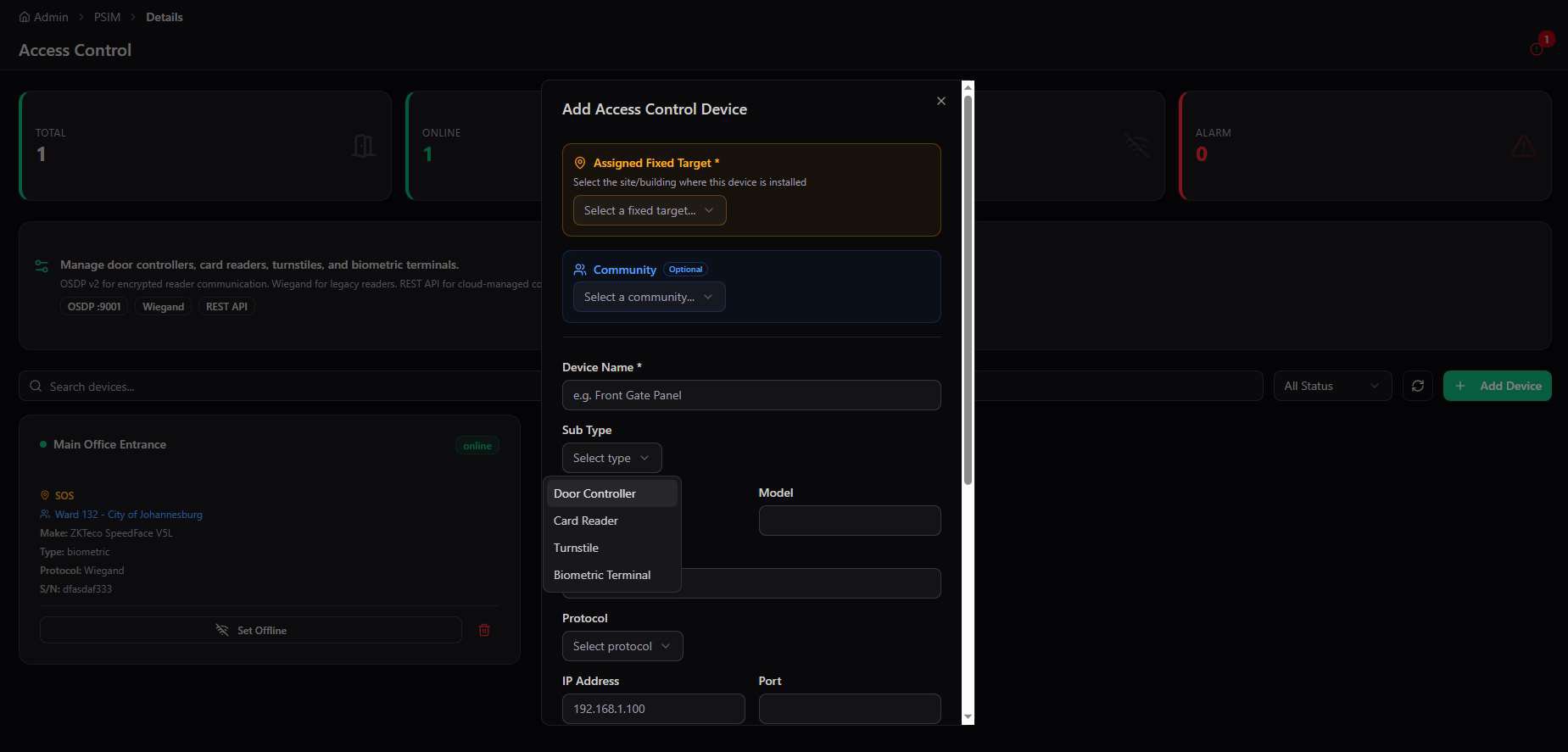1568x752 pixels.
Task: Click the Add Device button
Action: (x=1498, y=386)
